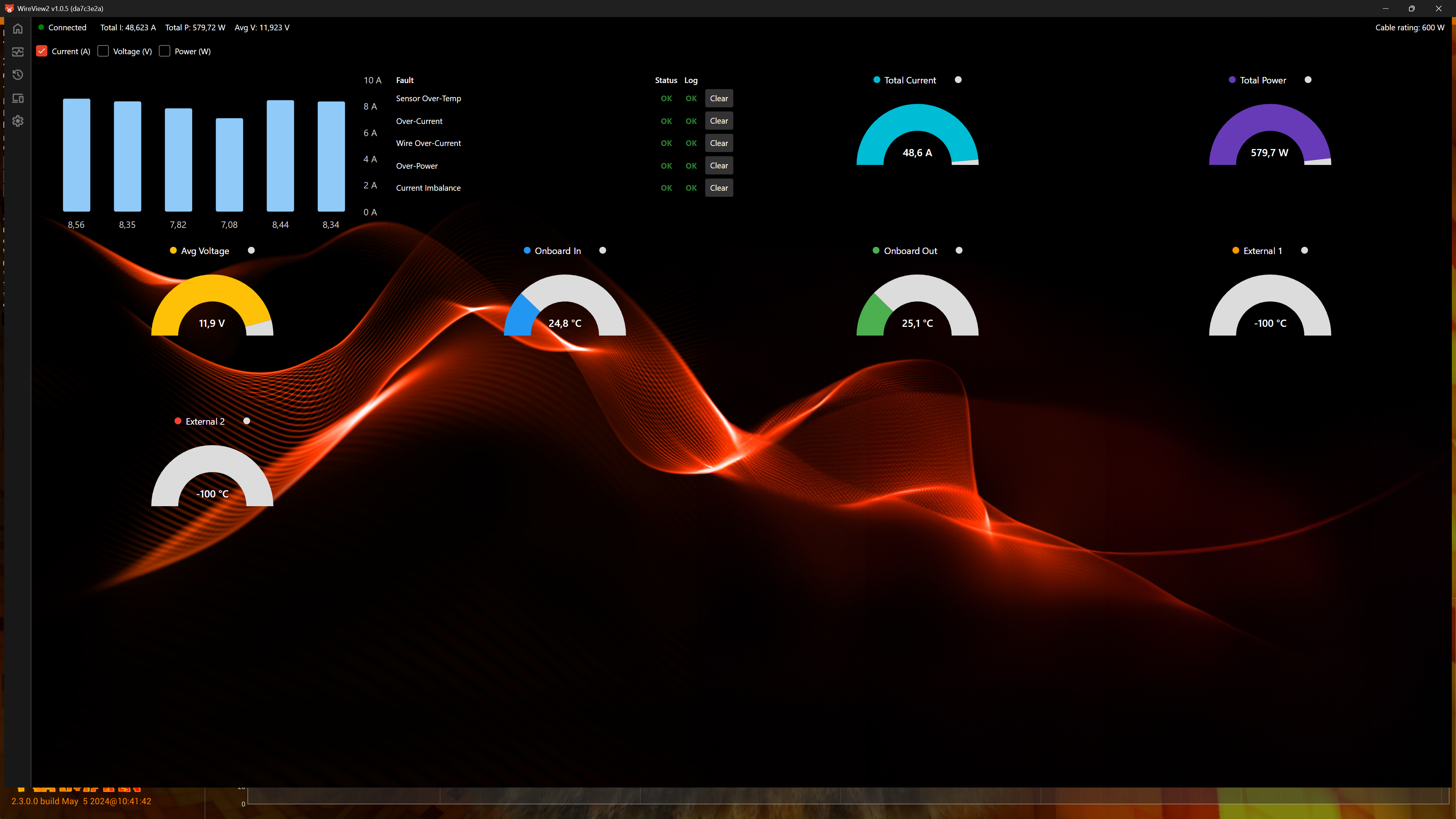Open the Devices sidebar icon
Viewport: 1456px width, 819px height.
tap(17, 98)
